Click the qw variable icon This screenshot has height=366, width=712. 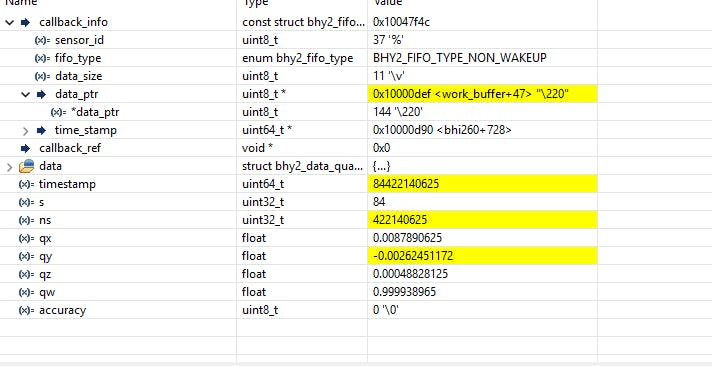pos(26,292)
